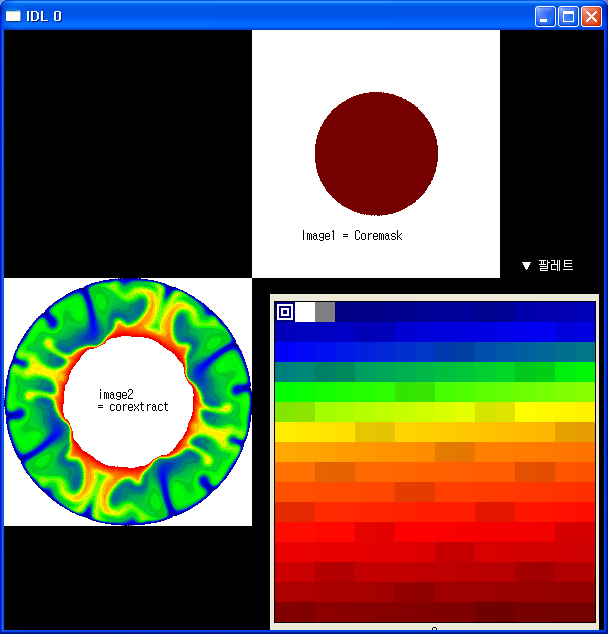Image resolution: width=608 pixels, height=634 pixels.
Task: Click the selected swatch marked with a square
Action: [285, 312]
